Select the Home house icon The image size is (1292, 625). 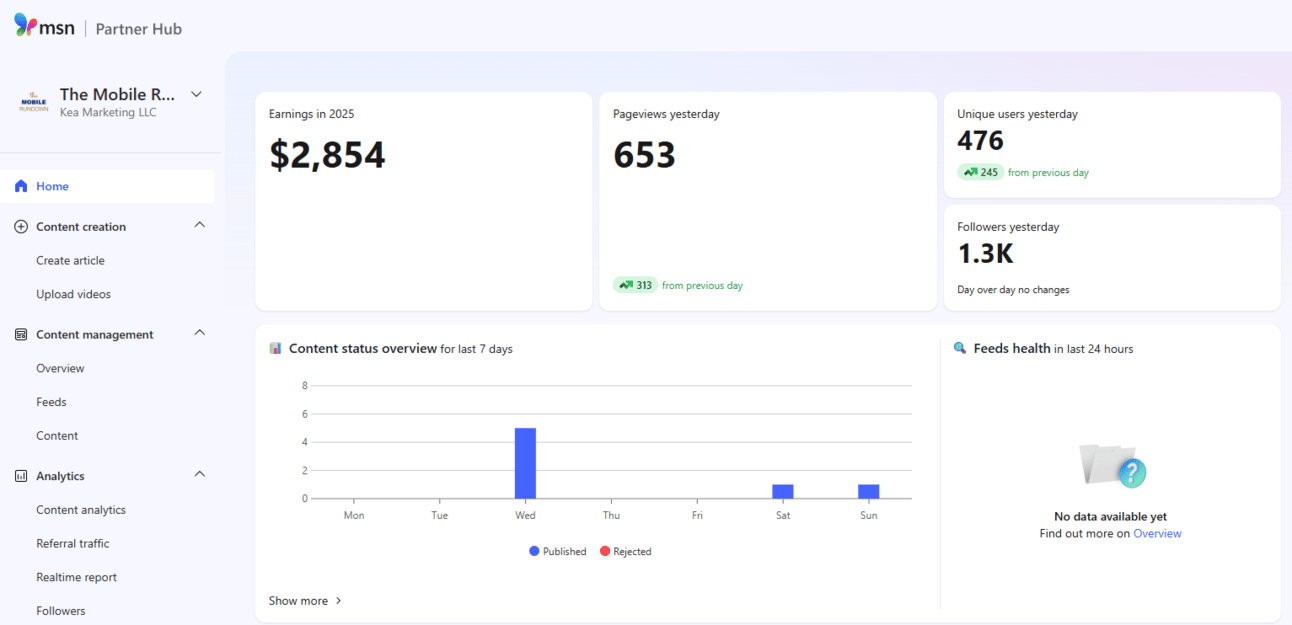coord(21,186)
